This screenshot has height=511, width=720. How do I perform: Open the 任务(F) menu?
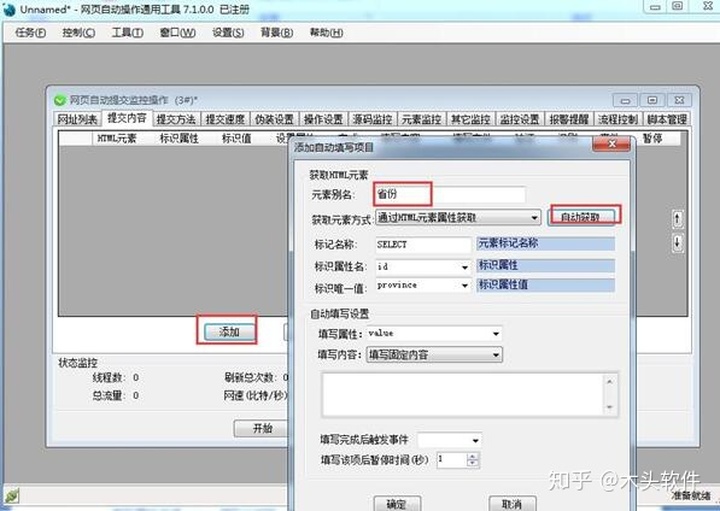click(30, 33)
